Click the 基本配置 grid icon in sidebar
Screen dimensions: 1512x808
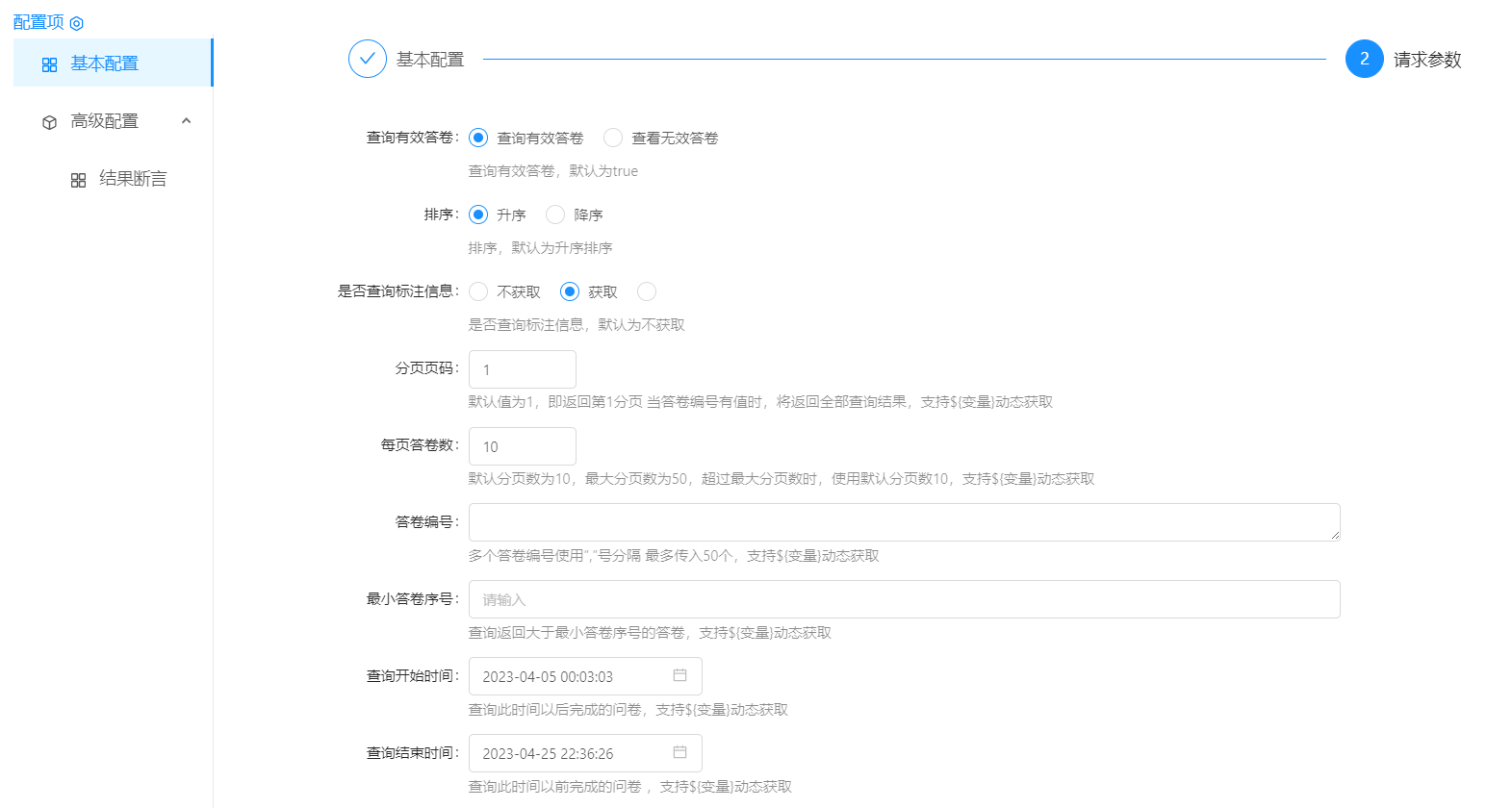pos(50,64)
